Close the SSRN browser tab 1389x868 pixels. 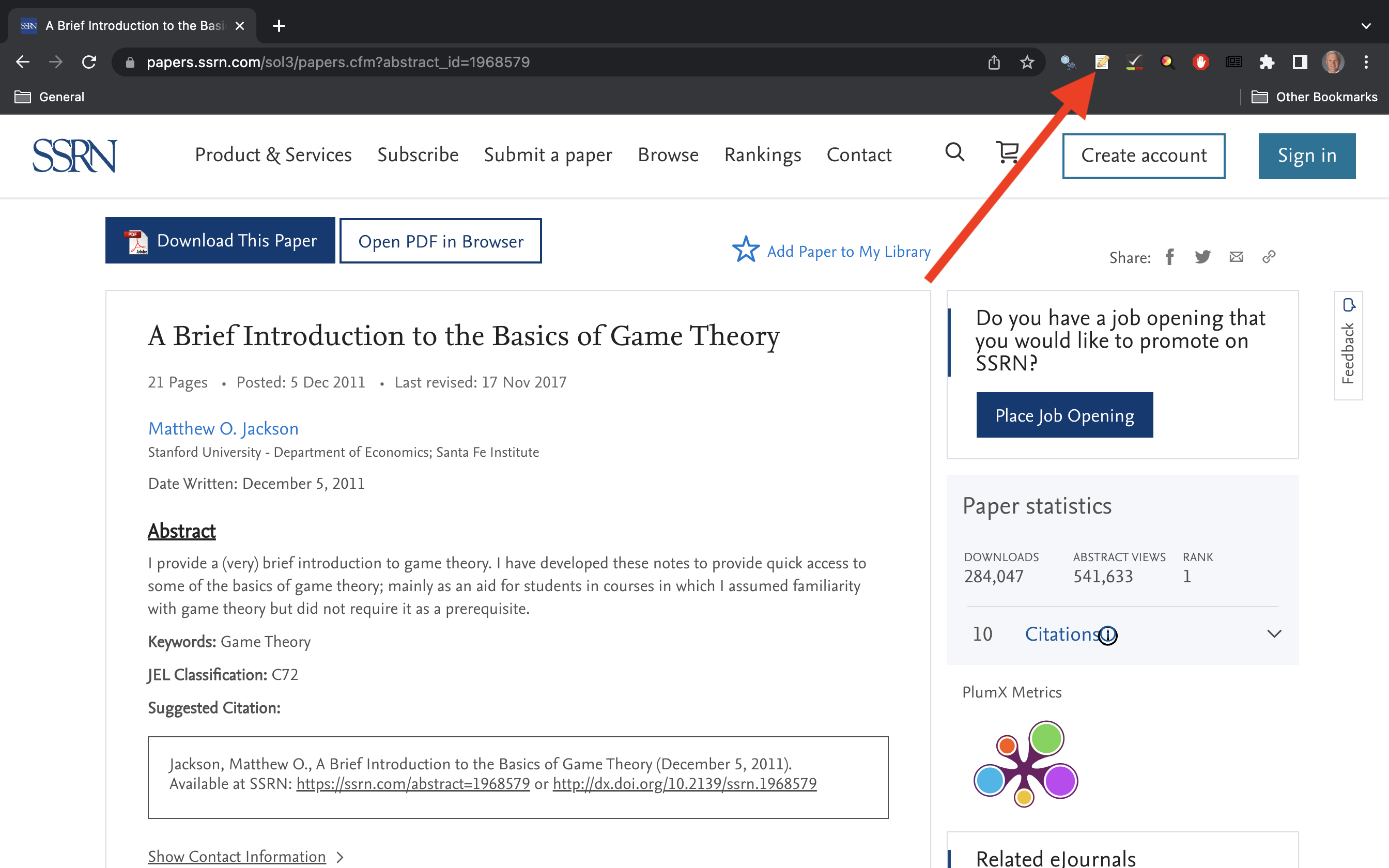[x=240, y=26]
